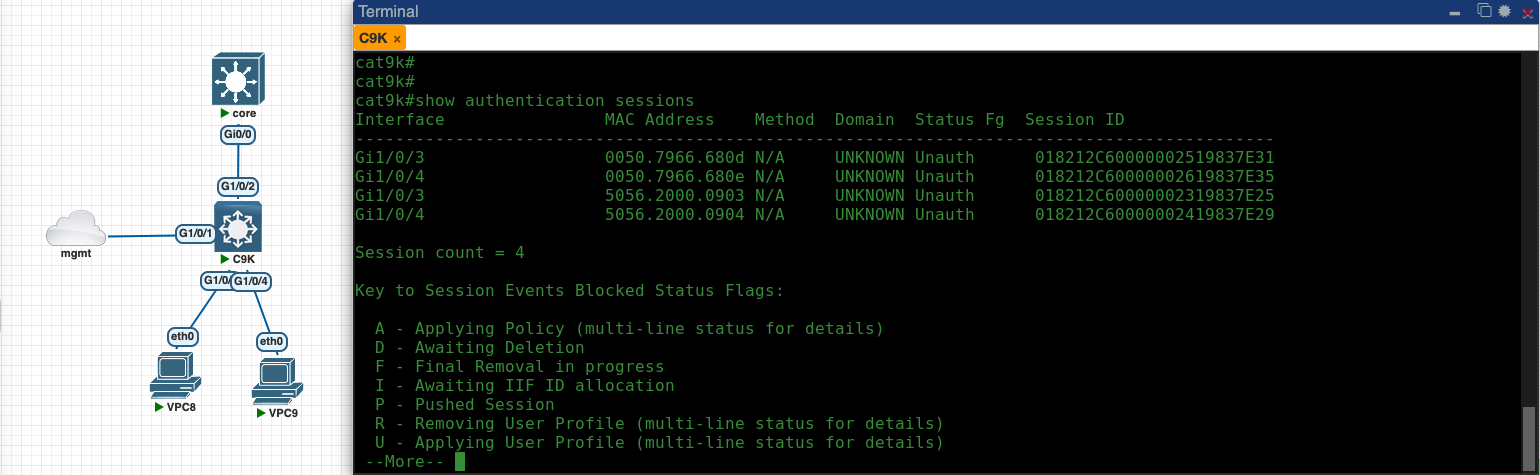Click eth0 label above VPC9

pos(271,341)
